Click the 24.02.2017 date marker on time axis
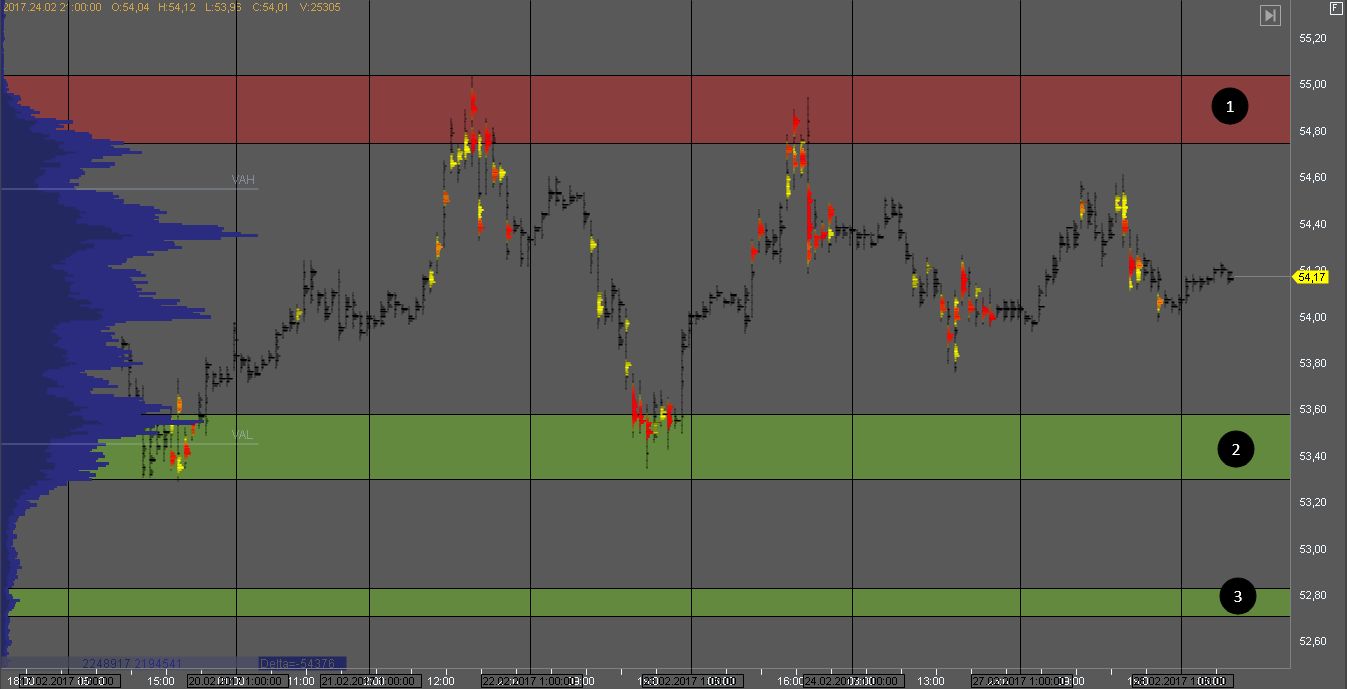Screen dimensions: 1347x689 coord(852,681)
